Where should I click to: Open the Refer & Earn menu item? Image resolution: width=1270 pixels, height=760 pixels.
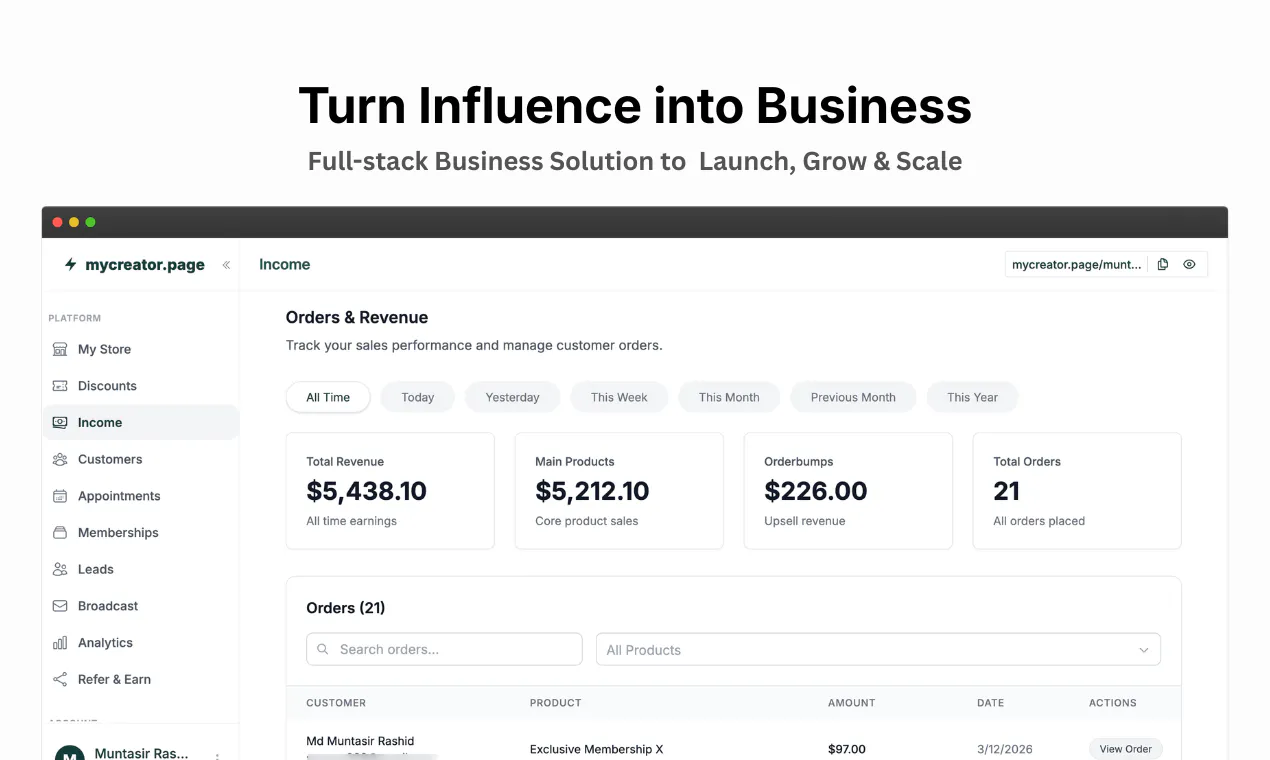click(x=141, y=680)
